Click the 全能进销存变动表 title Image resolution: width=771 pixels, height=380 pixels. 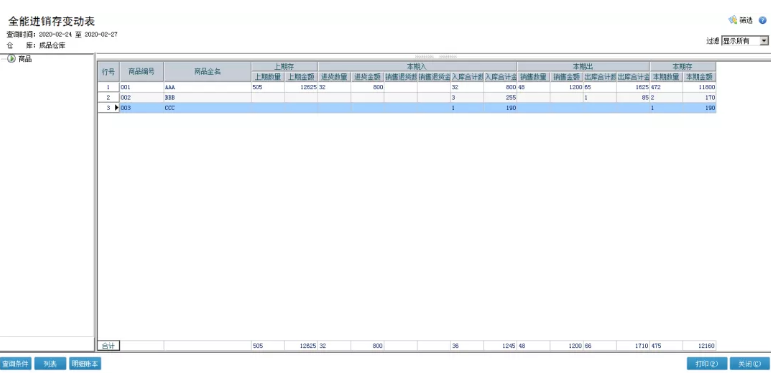click(x=52, y=21)
